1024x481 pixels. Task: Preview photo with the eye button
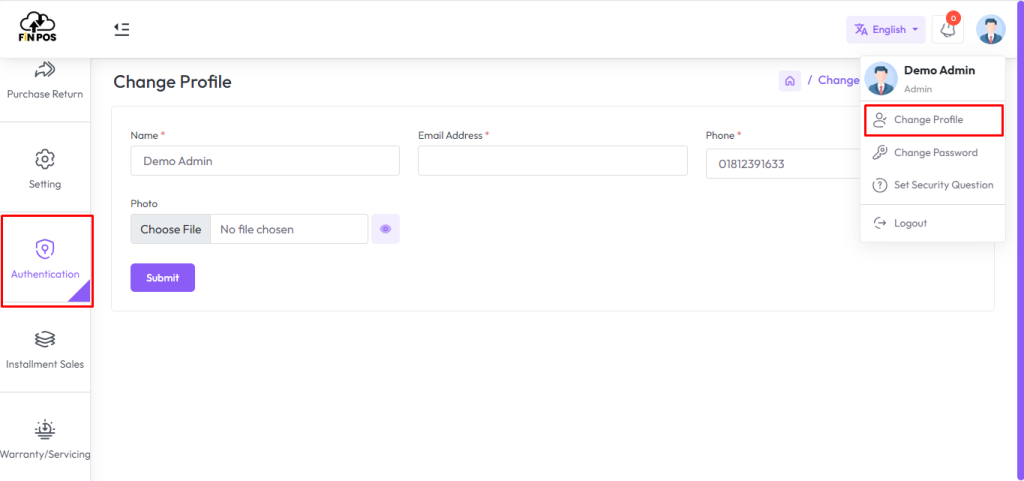(x=385, y=229)
